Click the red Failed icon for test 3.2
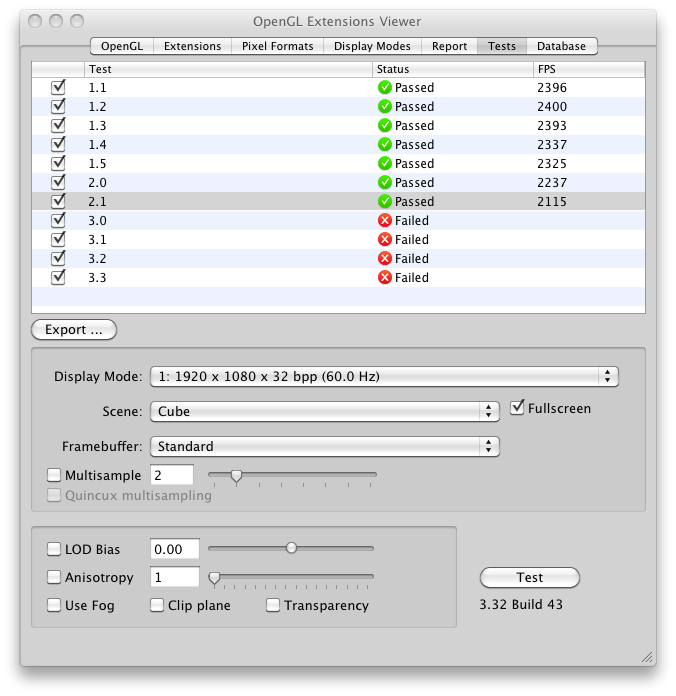 [x=384, y=258]
